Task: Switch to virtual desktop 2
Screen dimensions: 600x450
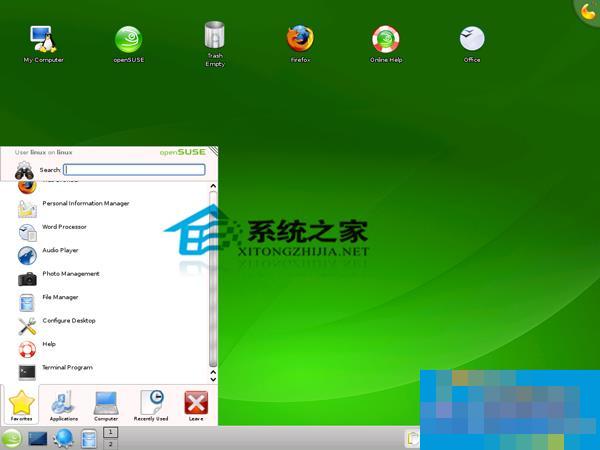Action: [x=110, y=444]
